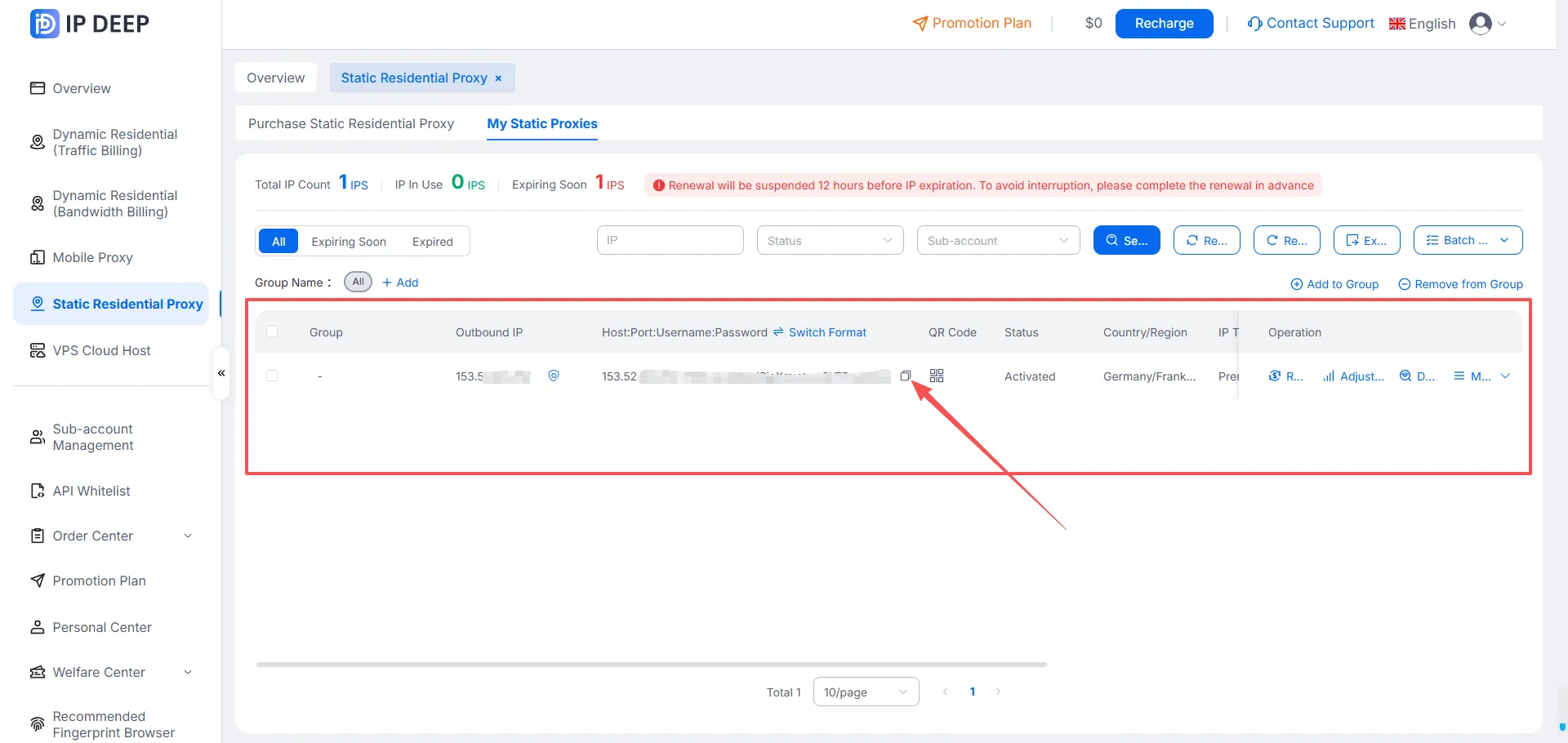Click the horizontal scrollbar under the table
The height and width of the screenshot is (743, 1568).
pos(651,665)
